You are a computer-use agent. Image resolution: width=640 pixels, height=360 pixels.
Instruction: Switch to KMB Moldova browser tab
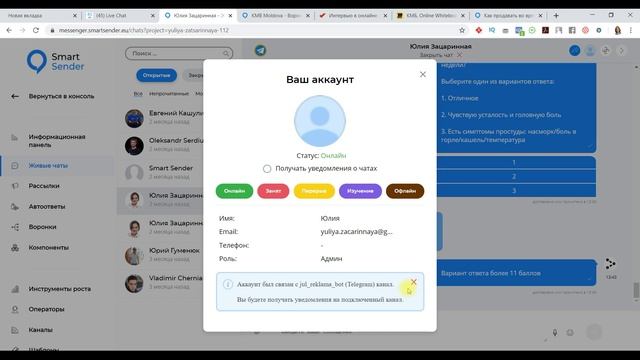[276, 16]
